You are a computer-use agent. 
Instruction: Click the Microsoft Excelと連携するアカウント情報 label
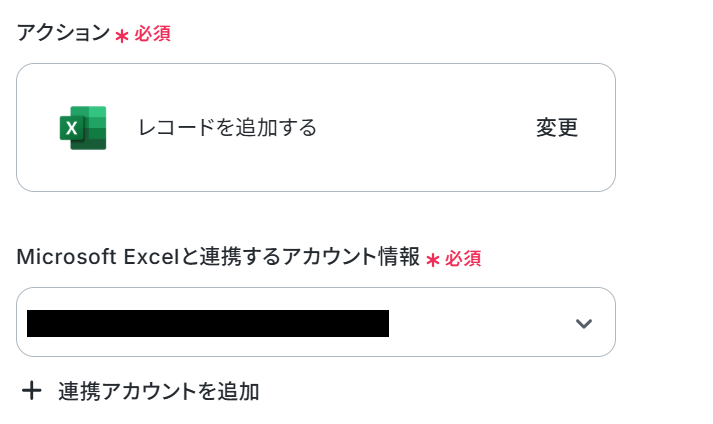[218, 257]
